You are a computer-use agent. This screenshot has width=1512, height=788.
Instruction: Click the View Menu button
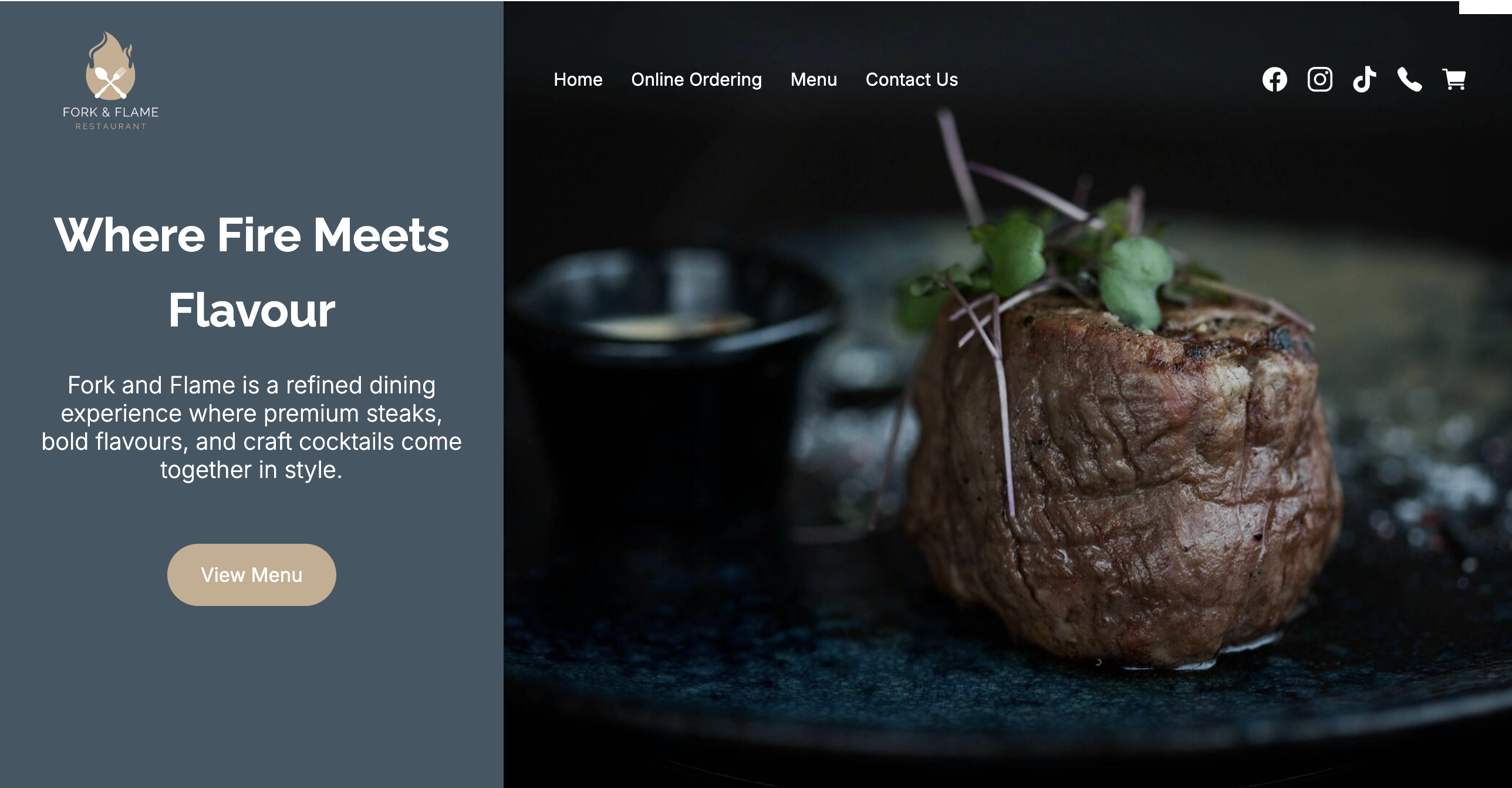[252, 574]
